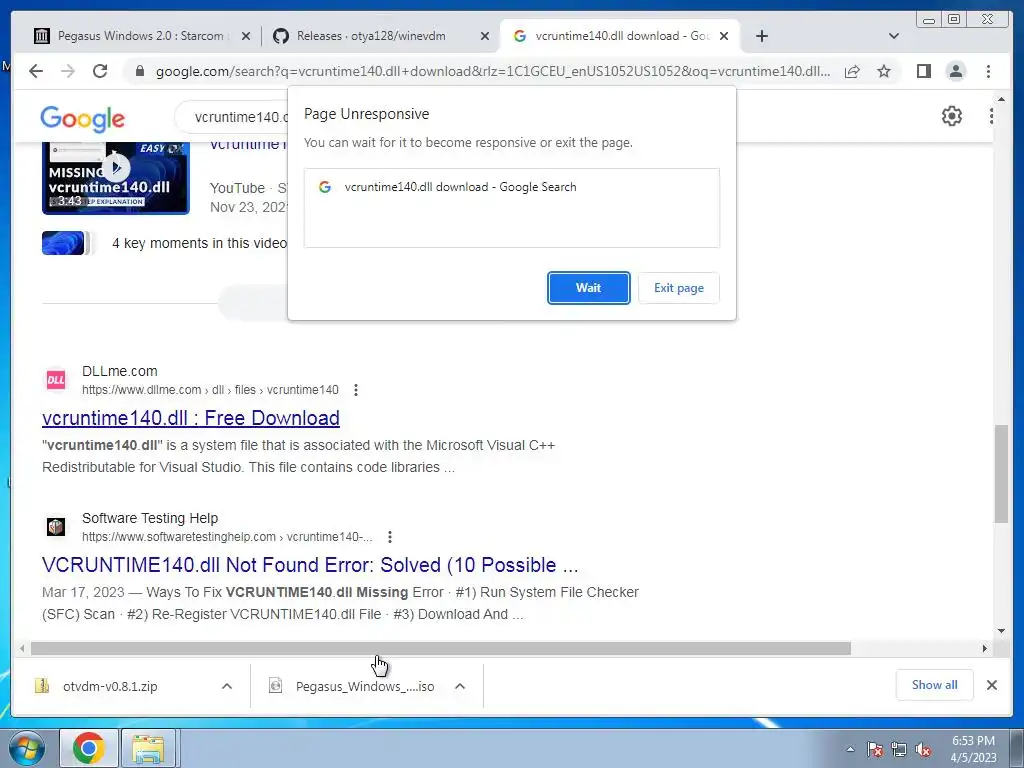Click the address bar URL

click(493, 71)
